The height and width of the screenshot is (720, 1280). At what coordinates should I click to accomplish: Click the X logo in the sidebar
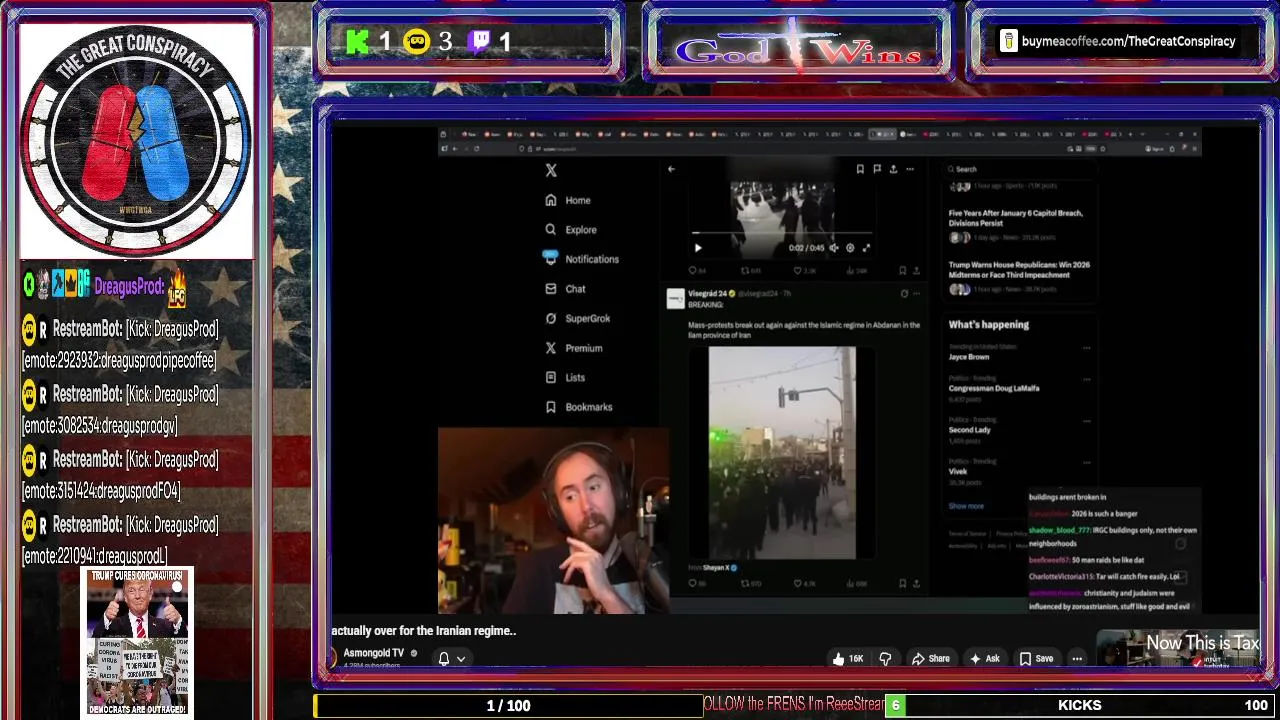tap(551, 170)
